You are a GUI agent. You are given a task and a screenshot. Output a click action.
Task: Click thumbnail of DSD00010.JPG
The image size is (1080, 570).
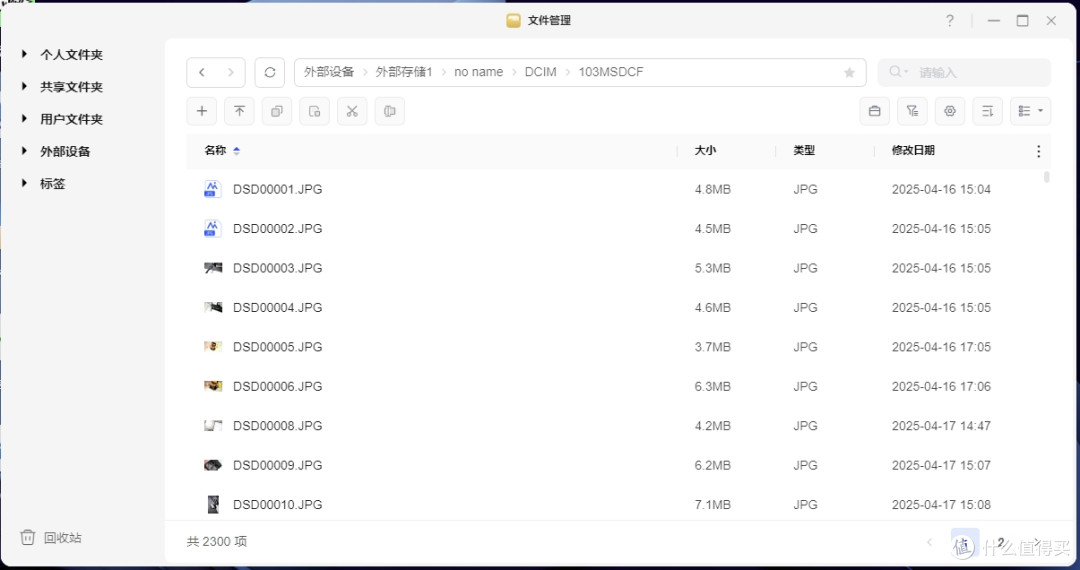click(x=213, y=505)
